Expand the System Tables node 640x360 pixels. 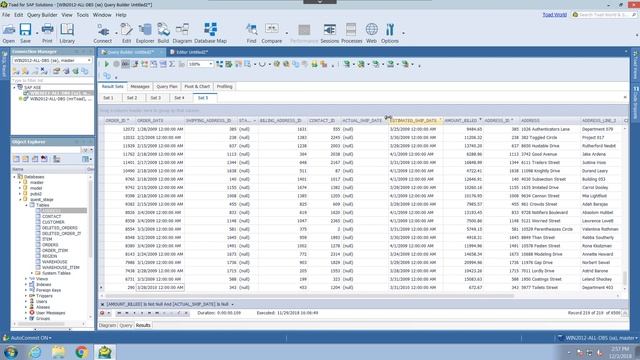(32, 273)
